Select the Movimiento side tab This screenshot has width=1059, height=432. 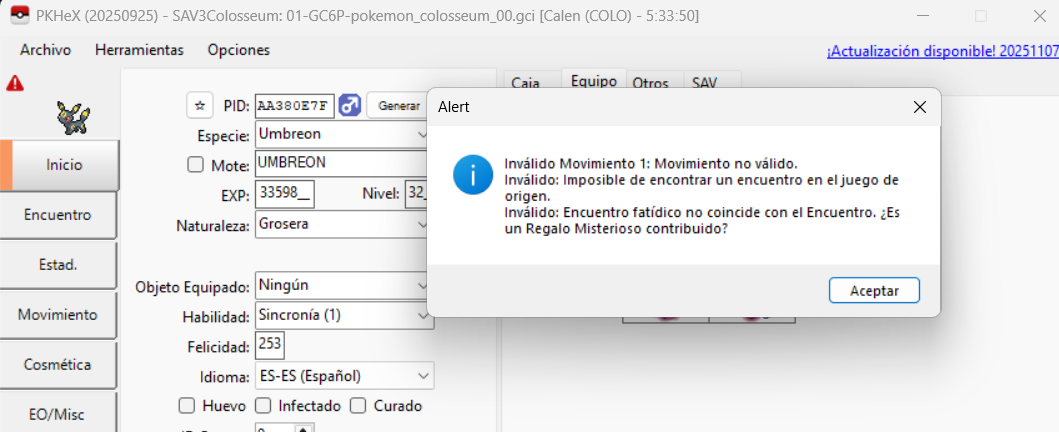coord(58,315)
